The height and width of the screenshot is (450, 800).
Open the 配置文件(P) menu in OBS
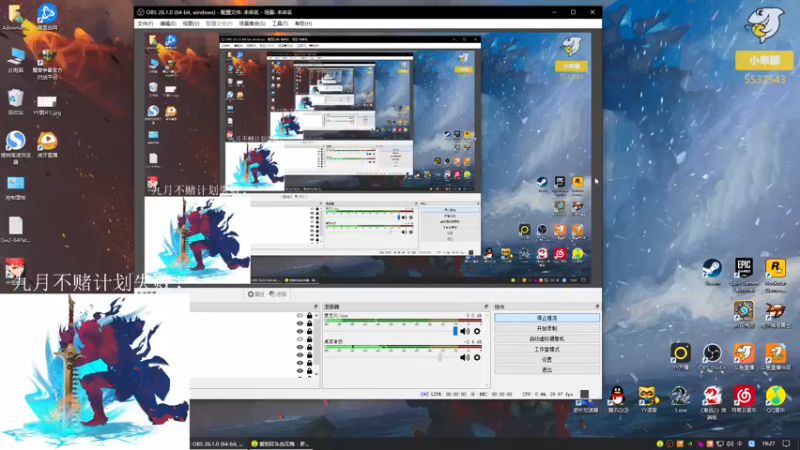[x=219, y=23]
